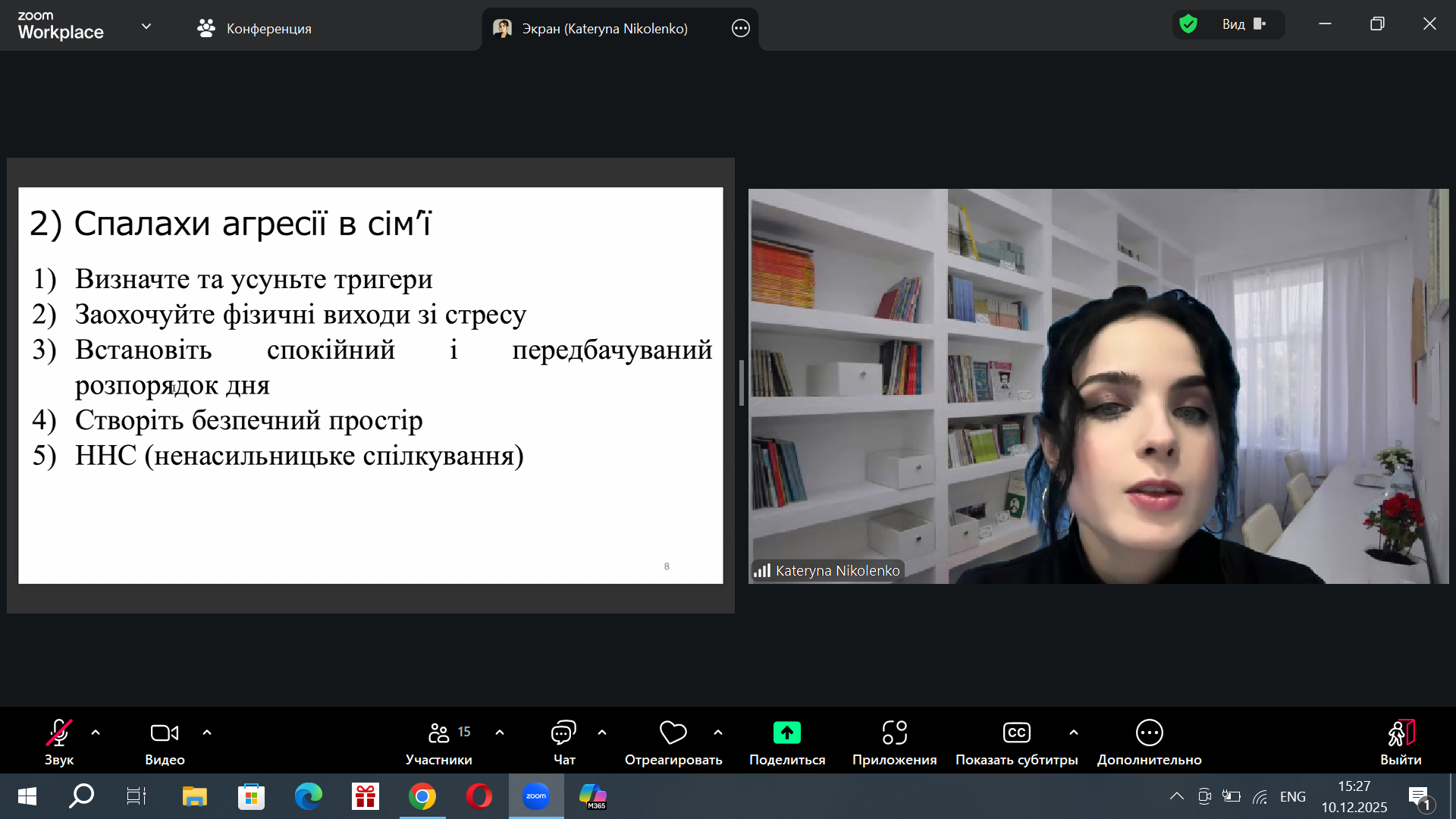The width and height of the screenshot is (1456, 819).
Task: Click the Отреагировать heart reaction icon
Action: (x=673, y=733)
